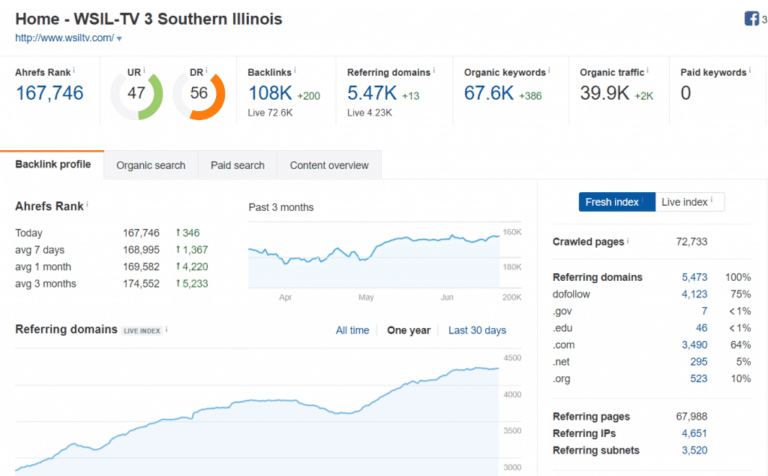Open the Organic search tab
The height and width of the screenshot is (476, 768).
[x=150, y=165]
